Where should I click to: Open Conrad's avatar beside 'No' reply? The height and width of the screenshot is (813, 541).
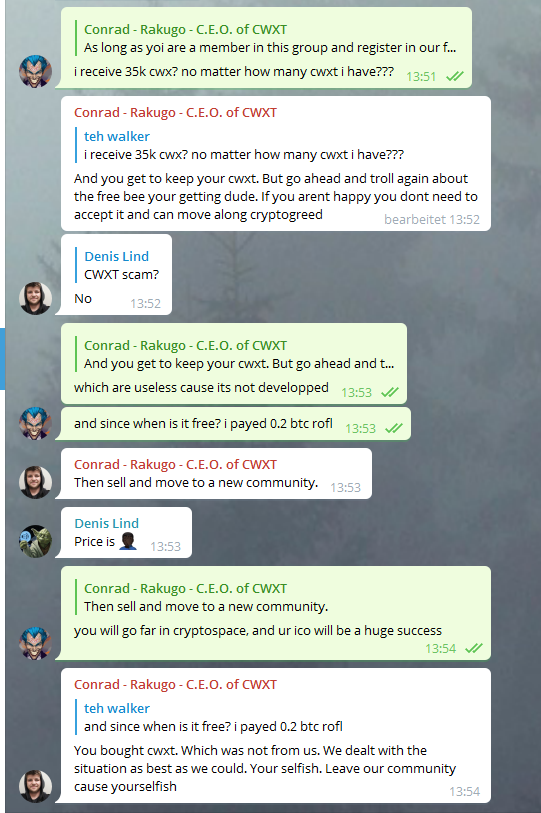(35, 298)
